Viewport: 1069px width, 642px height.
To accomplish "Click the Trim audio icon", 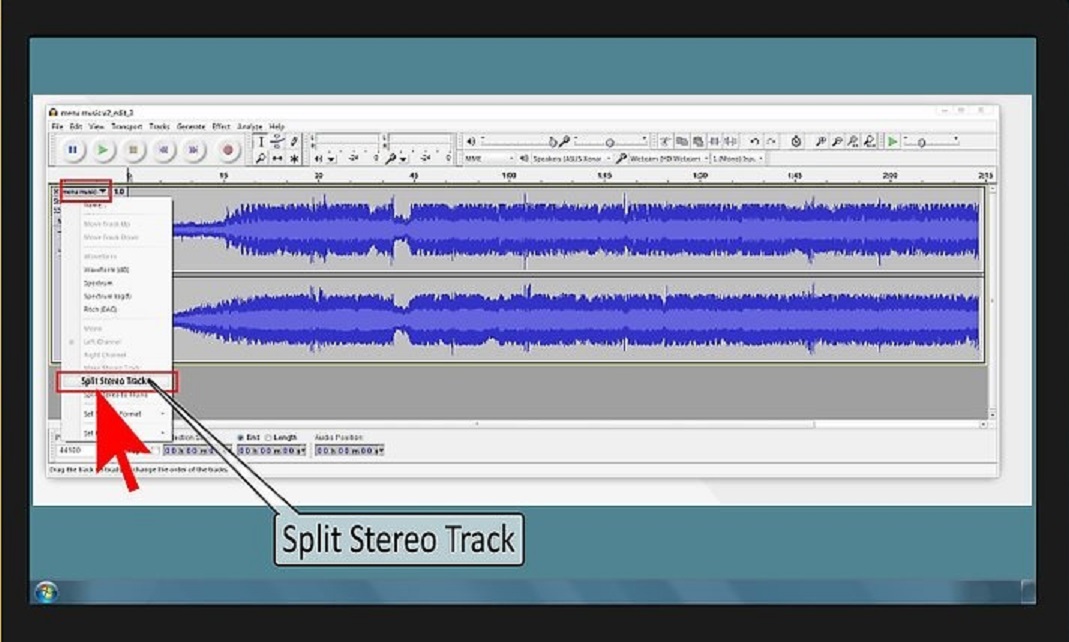I will click(714, 142).
